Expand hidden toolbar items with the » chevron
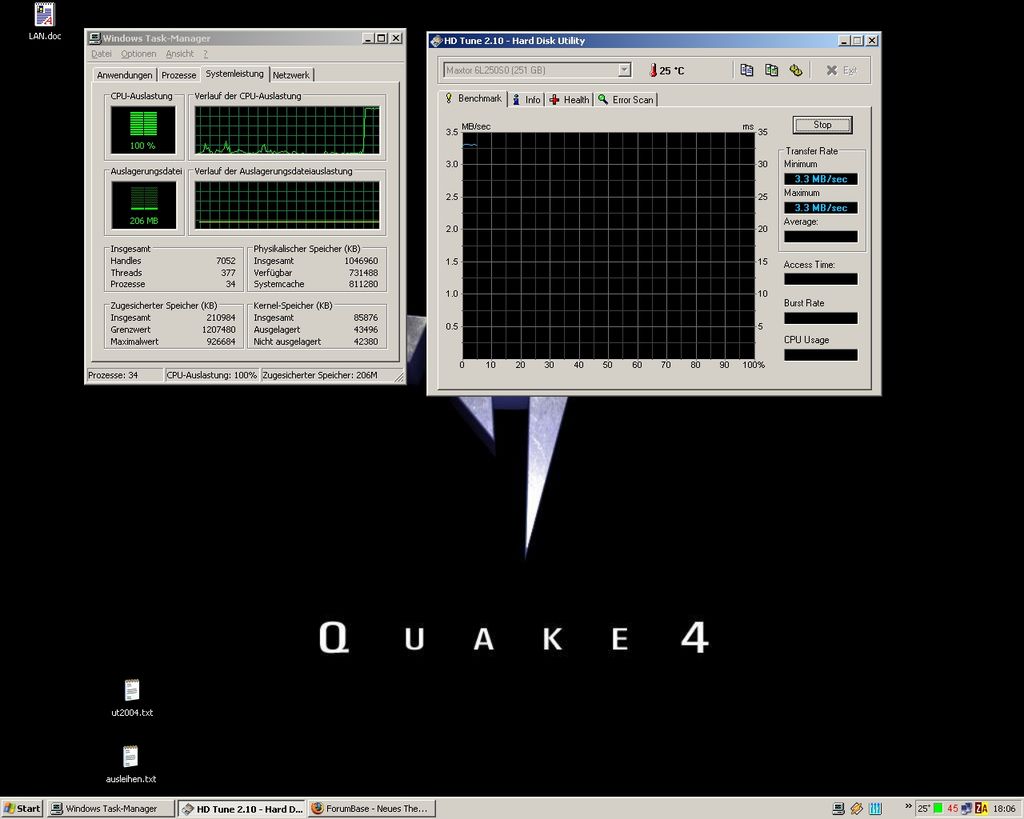Viewport: 1024px width, 819px height. (908, 806)
